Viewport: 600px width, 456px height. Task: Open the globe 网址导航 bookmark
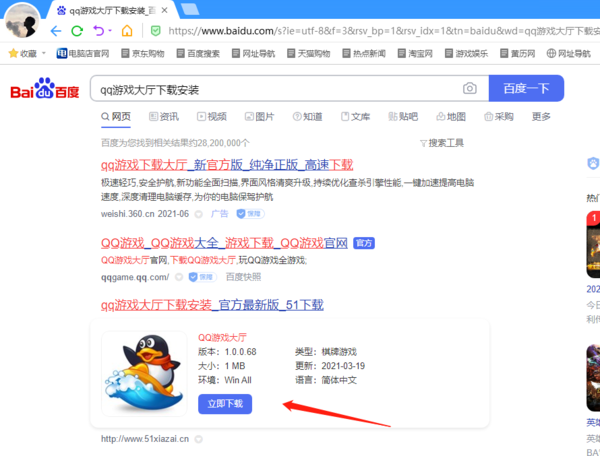(568, 53)
